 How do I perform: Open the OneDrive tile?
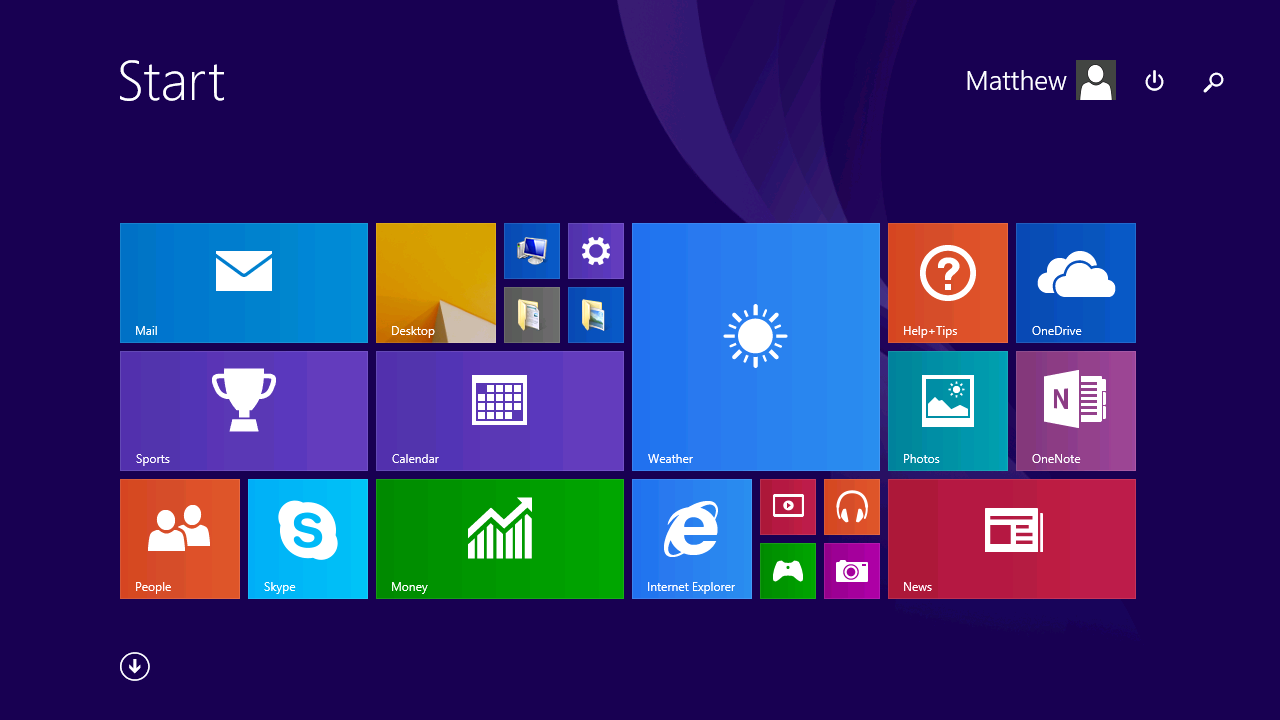pos(1076,283)
